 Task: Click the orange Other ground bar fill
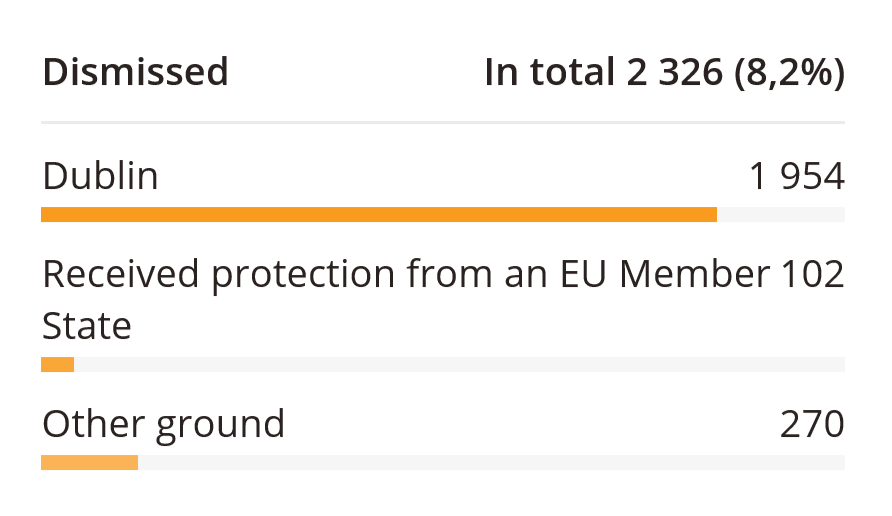coord(89,462)
